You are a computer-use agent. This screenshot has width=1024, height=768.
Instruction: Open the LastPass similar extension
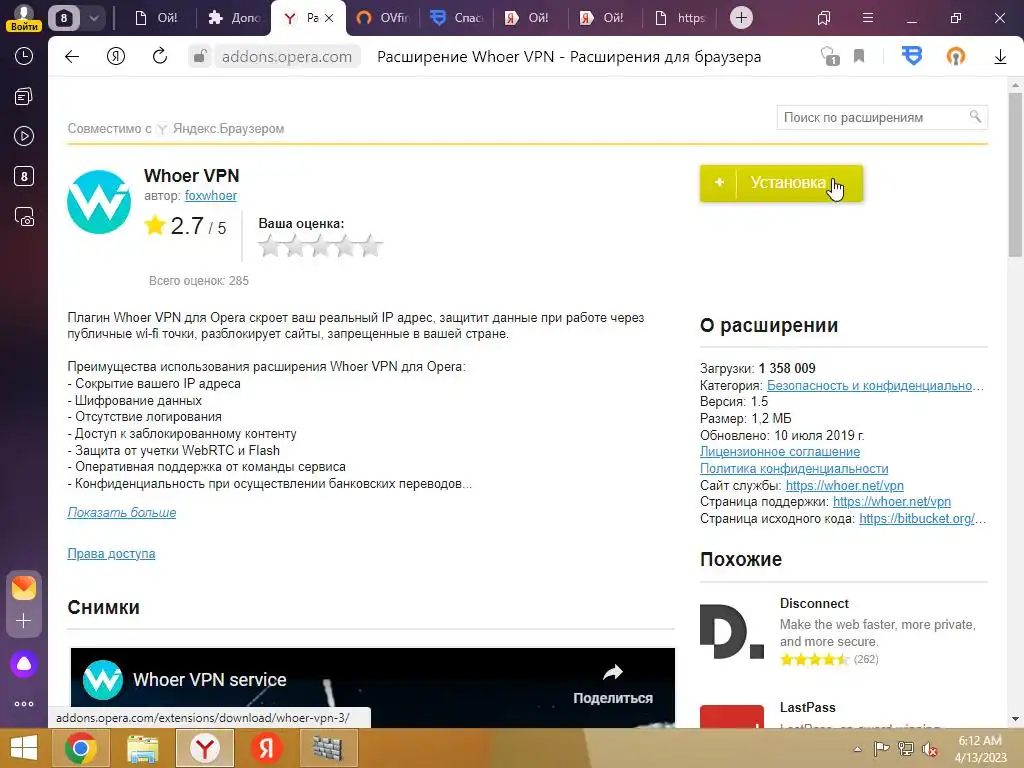coord(807,707)
